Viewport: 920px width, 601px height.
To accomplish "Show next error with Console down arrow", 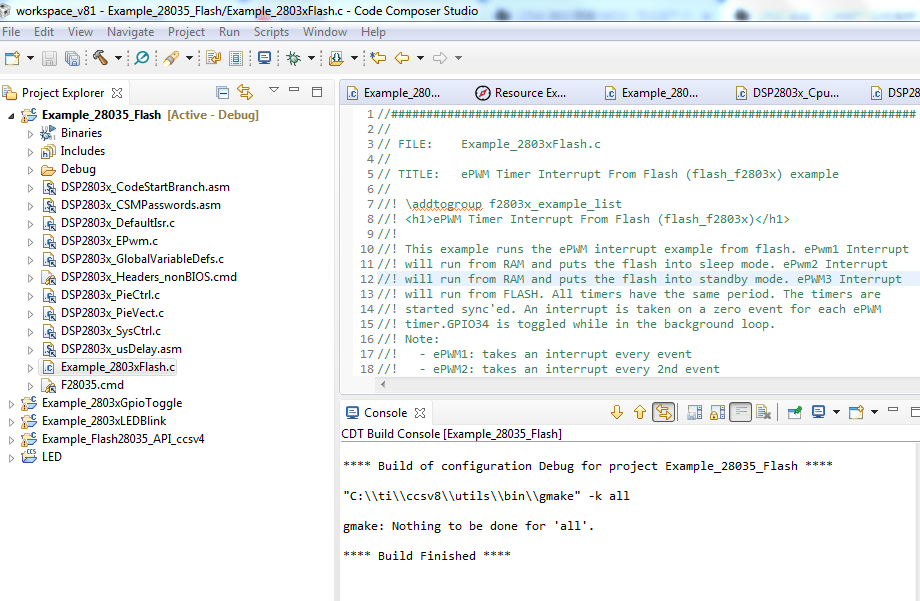I will 617,413.
